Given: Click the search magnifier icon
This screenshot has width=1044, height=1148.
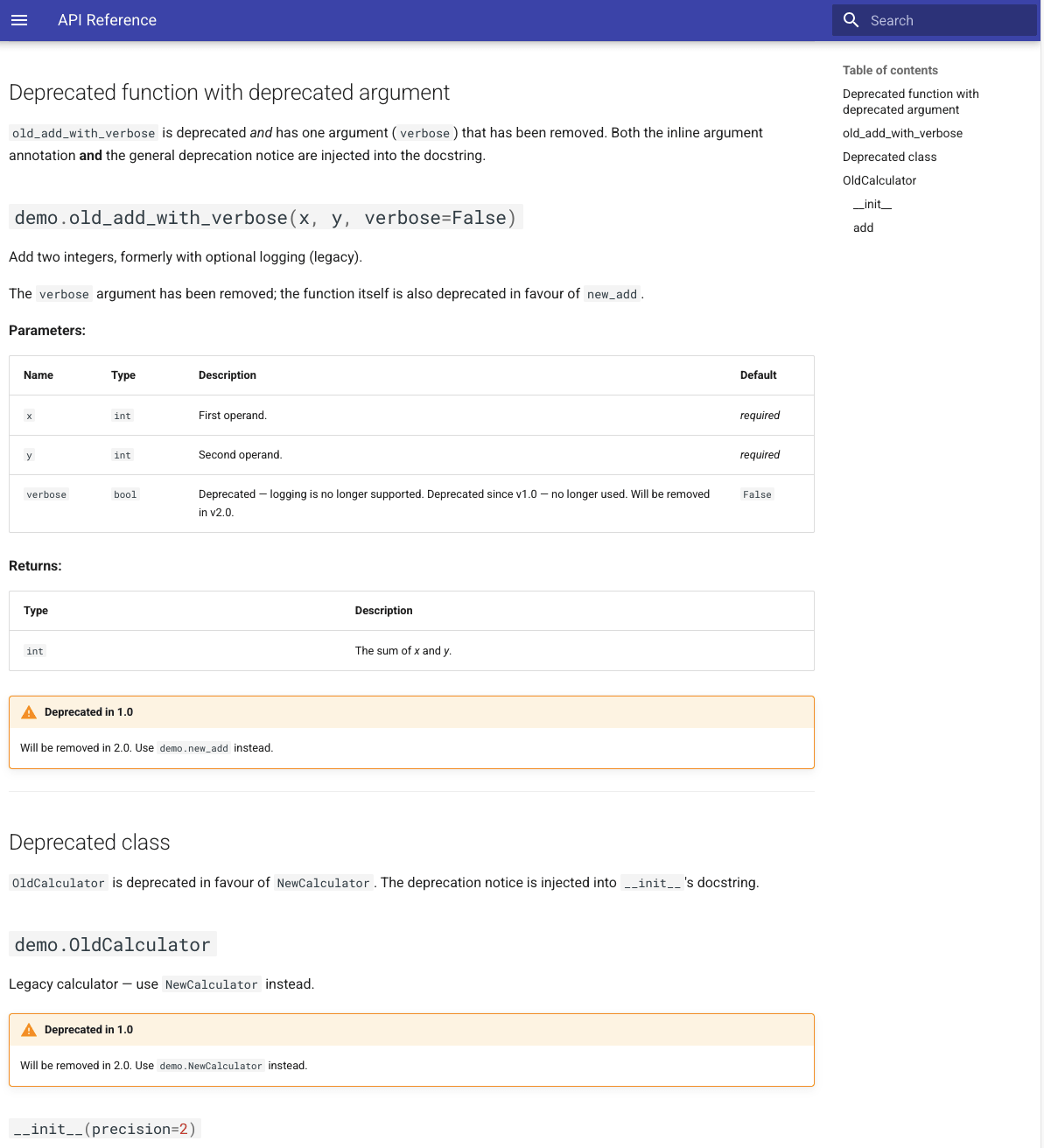Looking at the screenshot, I should coord(850,19).
